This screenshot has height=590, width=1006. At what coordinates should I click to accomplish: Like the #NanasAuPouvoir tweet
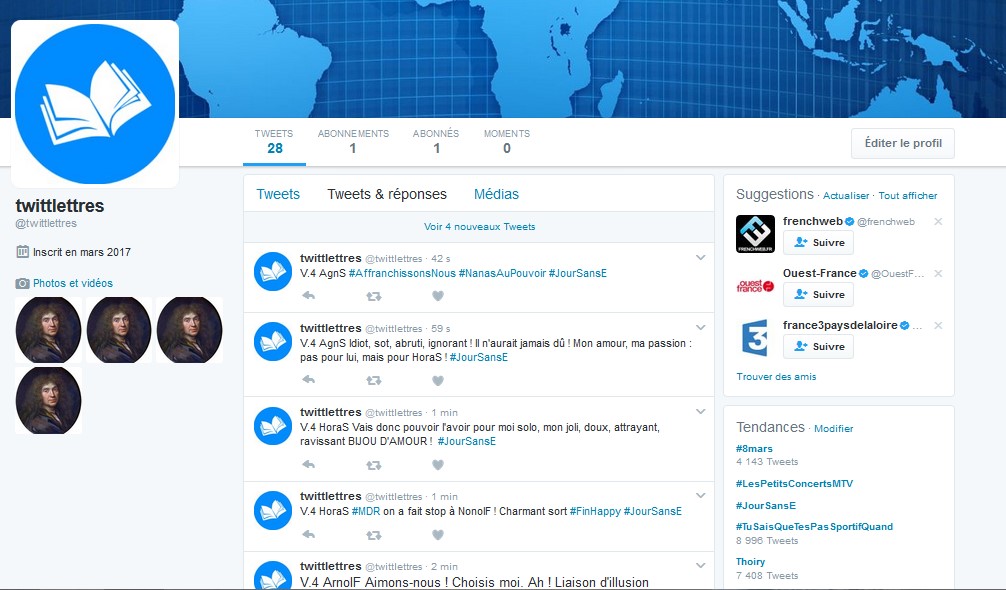[437, 296]
